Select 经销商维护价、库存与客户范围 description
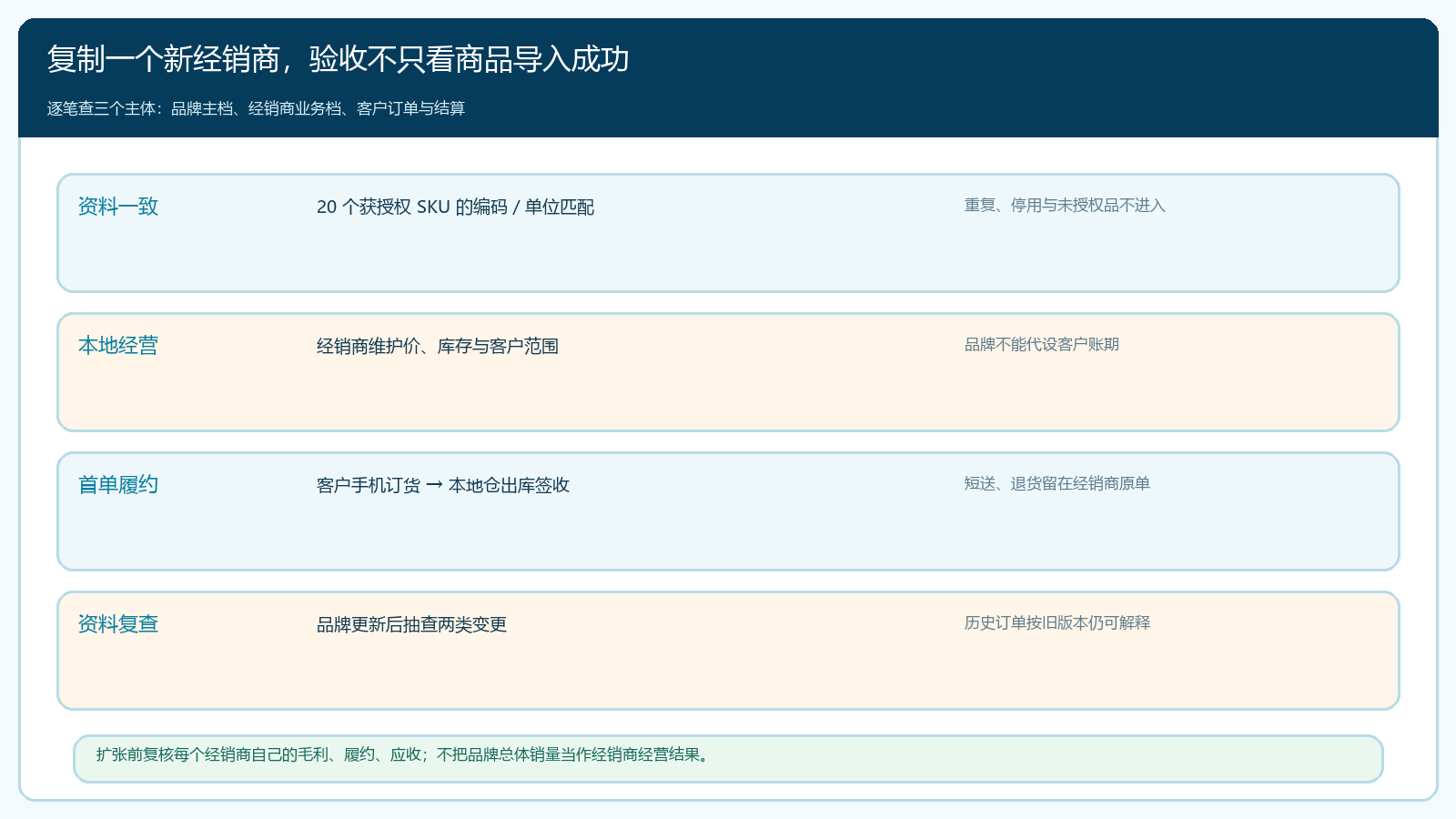The width and height of the screenshot is (1456, 819). point(438,346)
